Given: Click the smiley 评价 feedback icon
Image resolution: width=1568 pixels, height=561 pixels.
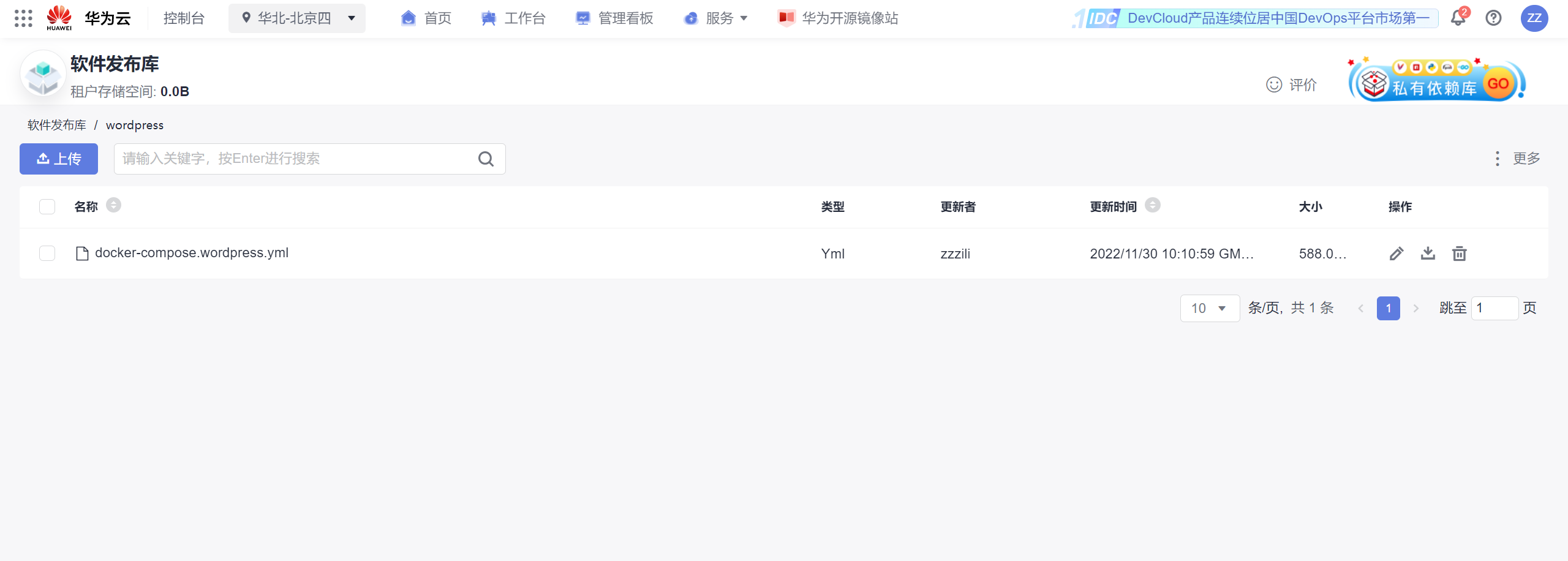Looking at the screenshot, I should click(1274, 85).
